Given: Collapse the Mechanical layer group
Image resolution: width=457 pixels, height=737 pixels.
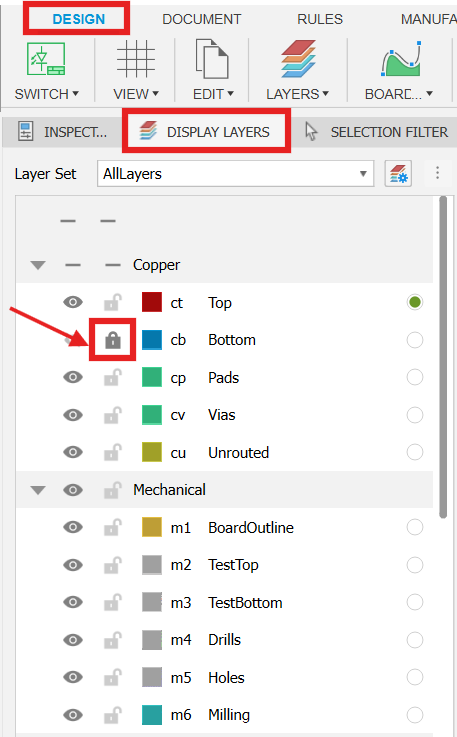Looking at the screenshot, I should click(38, 490).
